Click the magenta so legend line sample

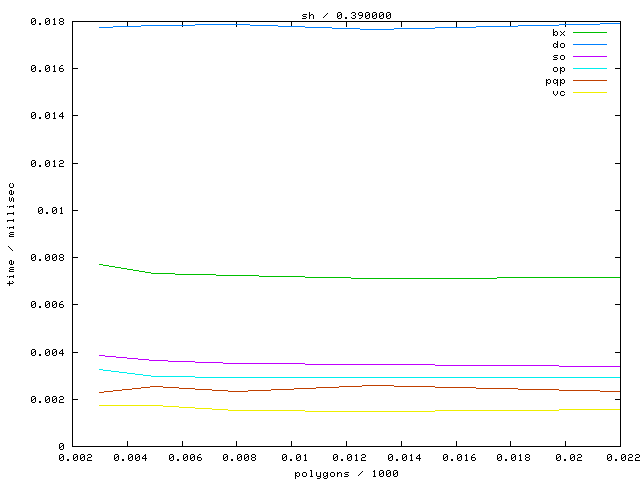pos(590,57)
